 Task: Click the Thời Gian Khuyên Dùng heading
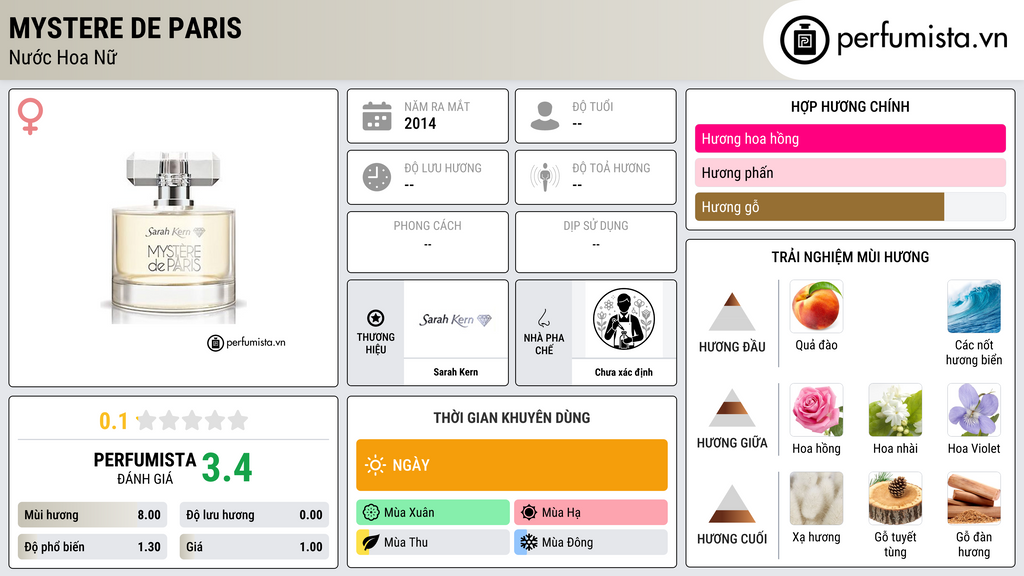tap(512, 417)
